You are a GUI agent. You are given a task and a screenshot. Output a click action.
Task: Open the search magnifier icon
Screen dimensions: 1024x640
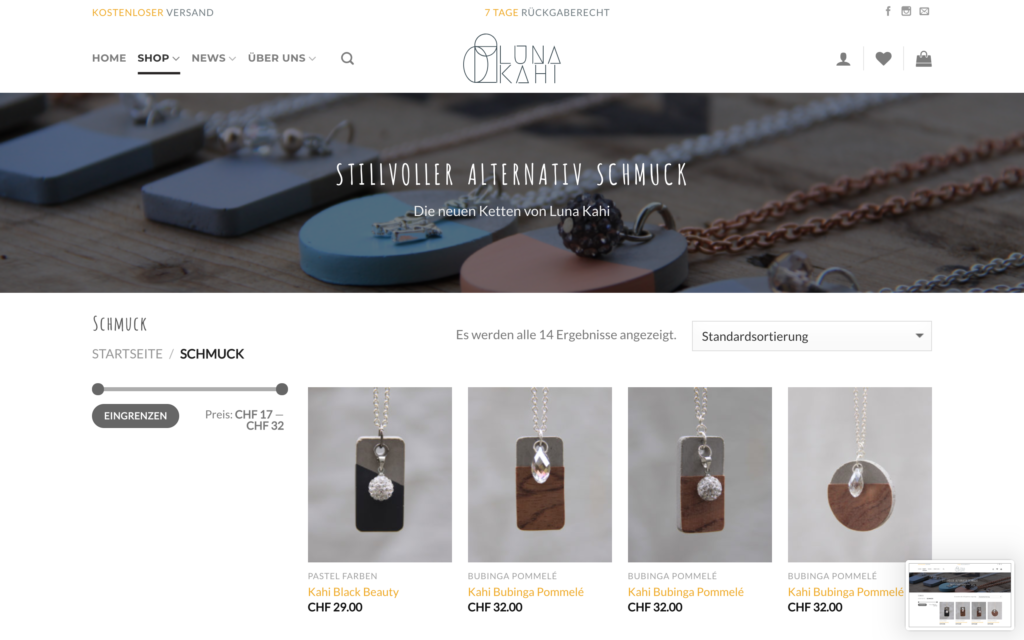[347, 59]
